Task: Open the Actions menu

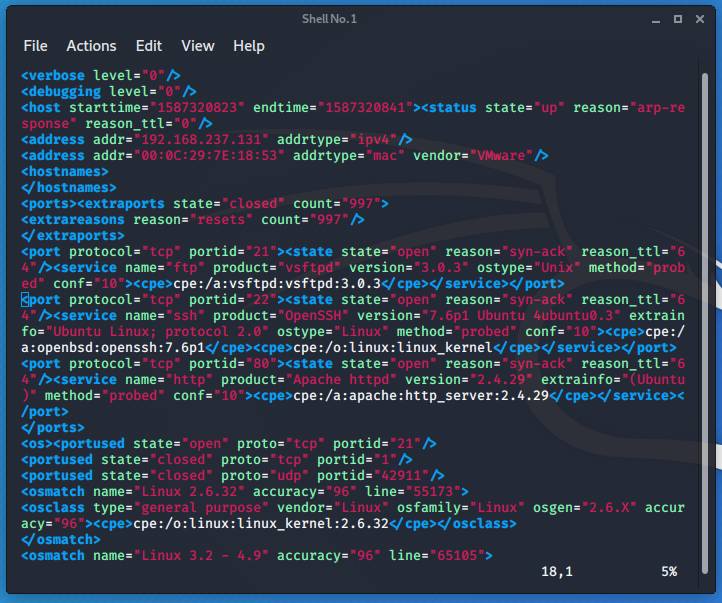Action: 91,46
